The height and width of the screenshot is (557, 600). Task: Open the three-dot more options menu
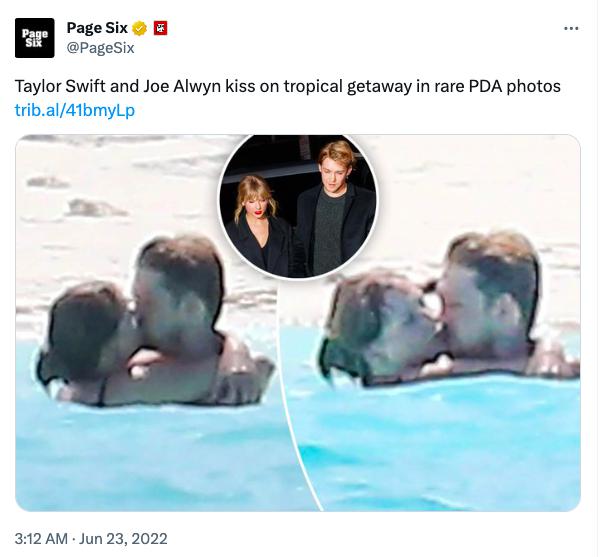pyautogui.click(x=571, y=28)
